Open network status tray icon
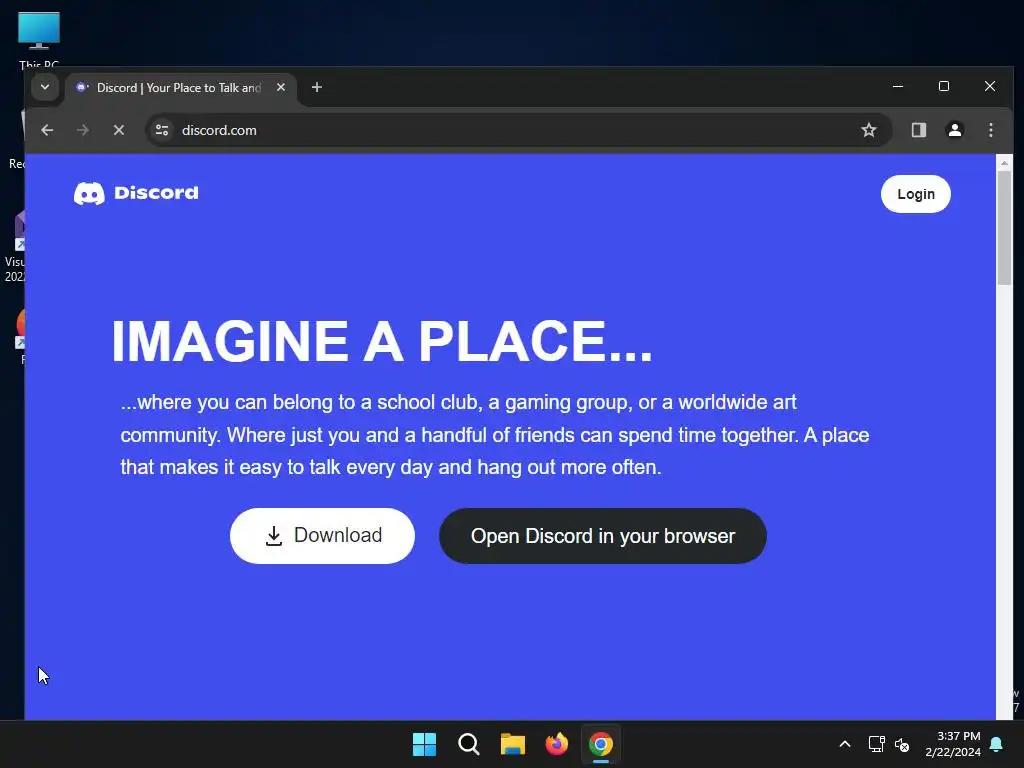 pyautogui.click(x=876, y=744)
